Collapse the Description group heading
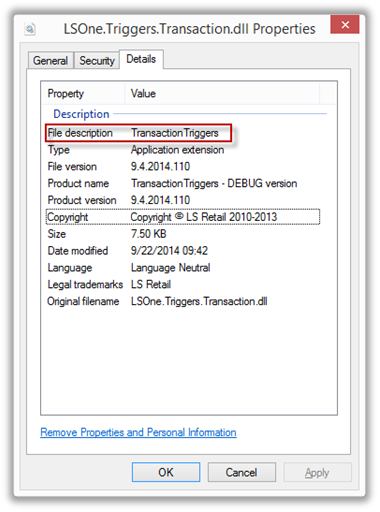This screenshot has width=380, height=512. point(81,114)
